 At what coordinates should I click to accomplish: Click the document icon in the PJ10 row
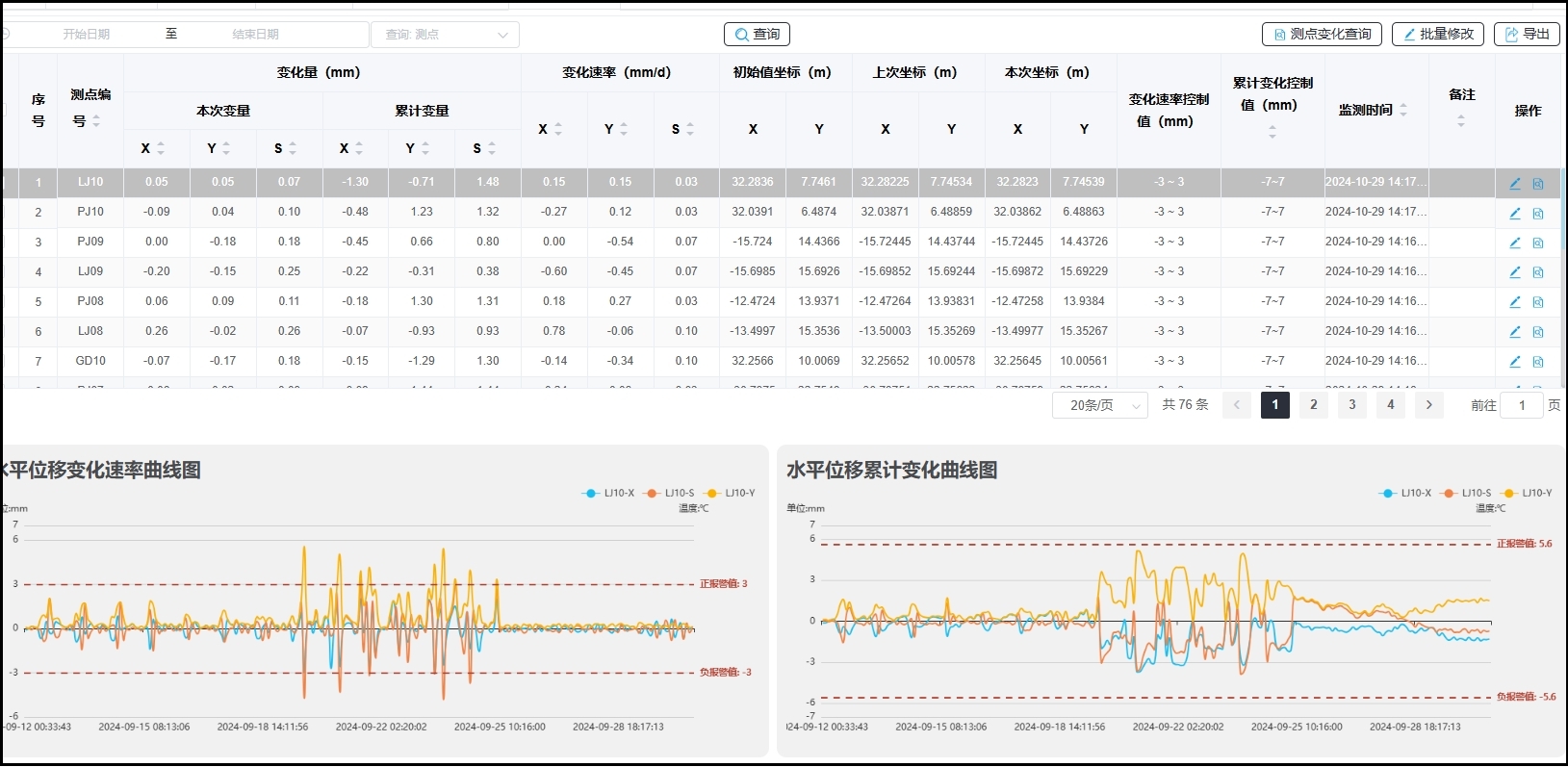pos(1537,214)
